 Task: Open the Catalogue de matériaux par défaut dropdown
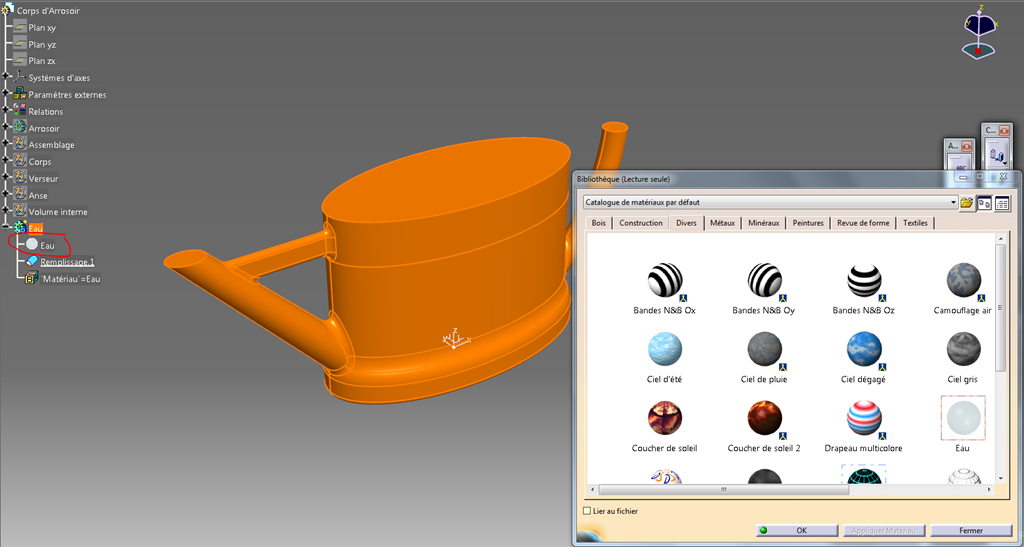coord(954,203)
